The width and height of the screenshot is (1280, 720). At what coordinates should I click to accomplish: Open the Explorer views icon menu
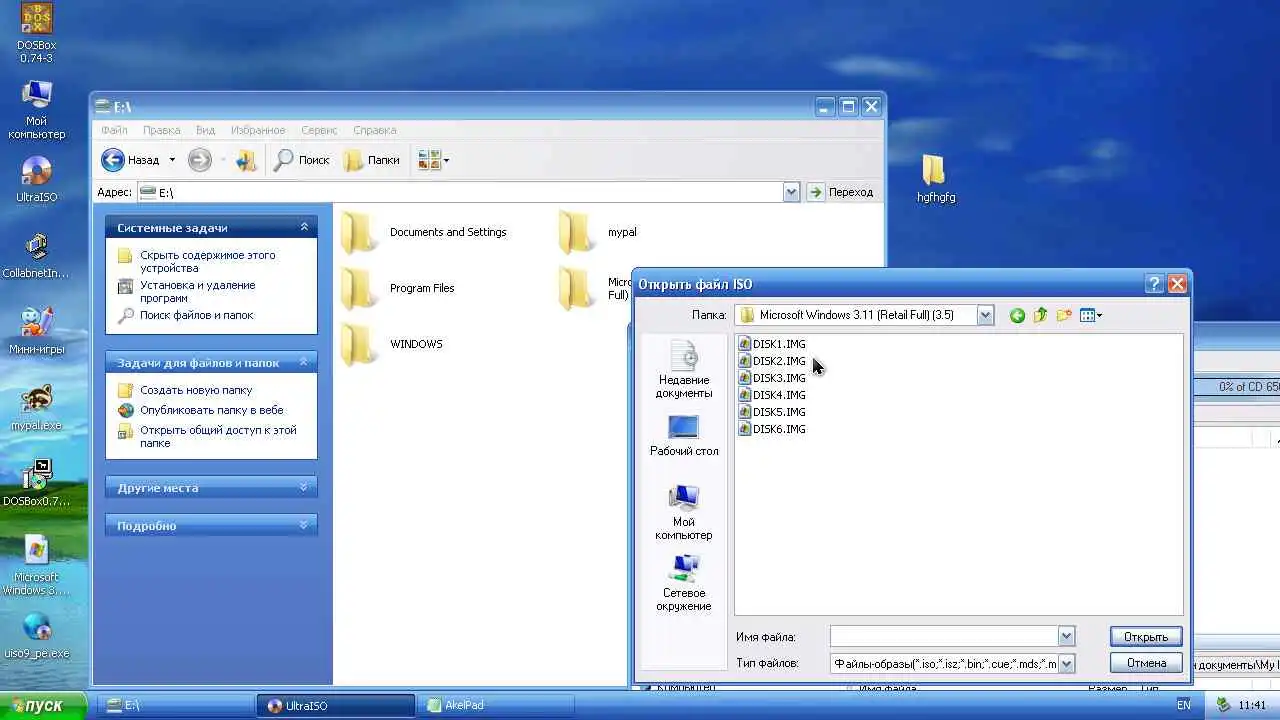(433, 160)
